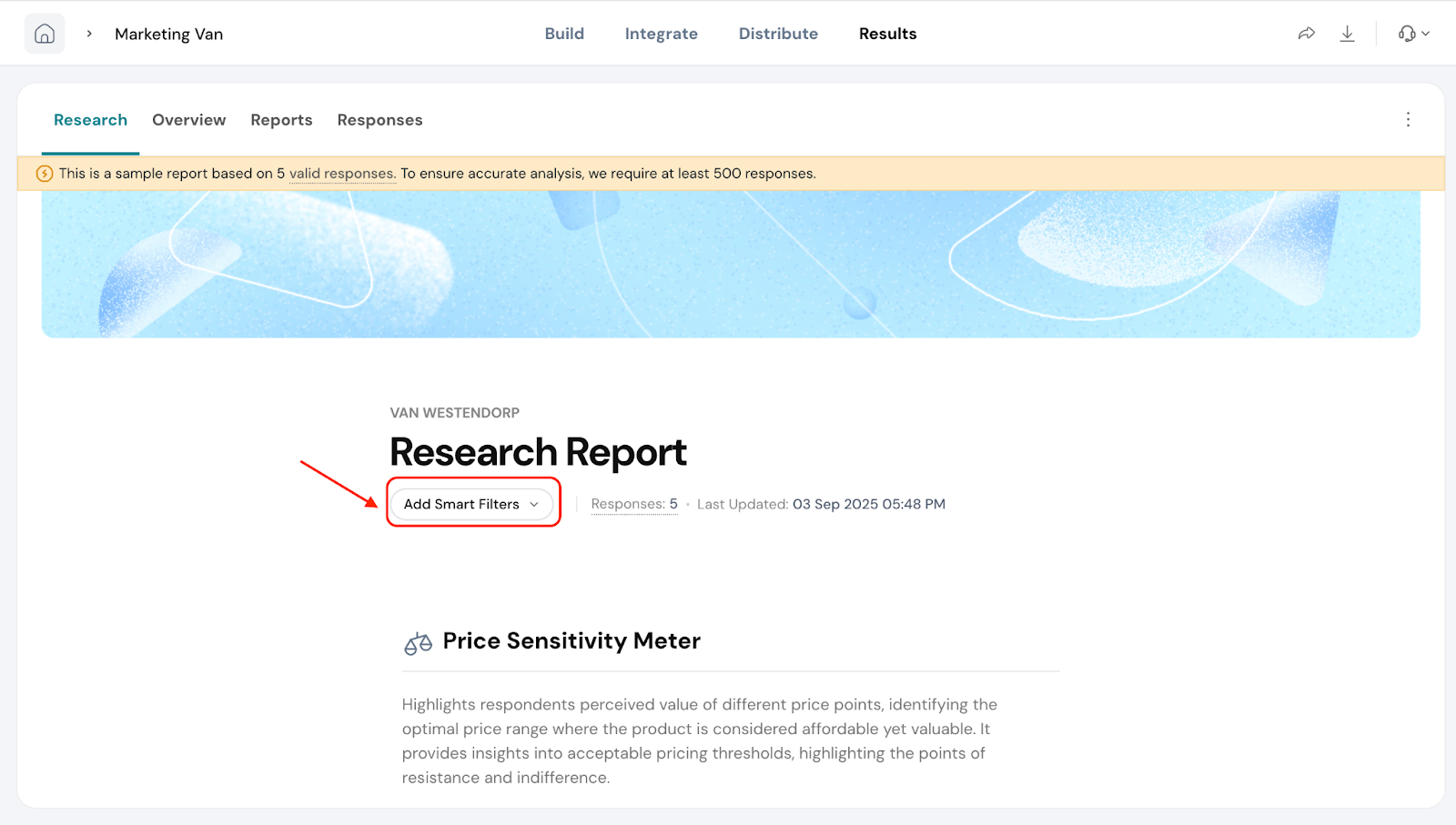Open the Integrate section
This screenshot has height=825, width=1456.
point(661,34)
